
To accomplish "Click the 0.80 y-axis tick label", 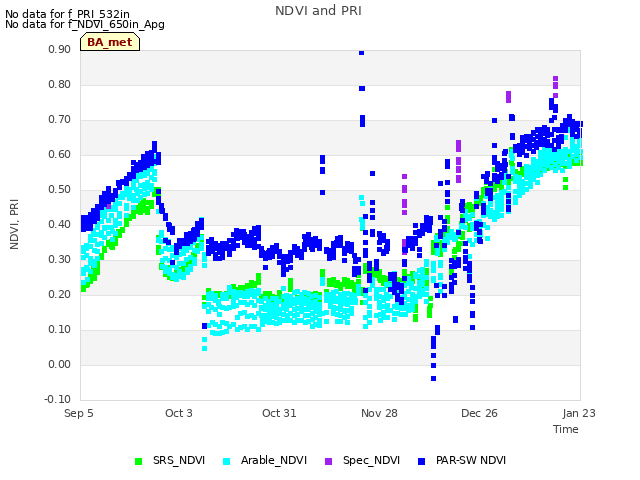I will (60, 84).
